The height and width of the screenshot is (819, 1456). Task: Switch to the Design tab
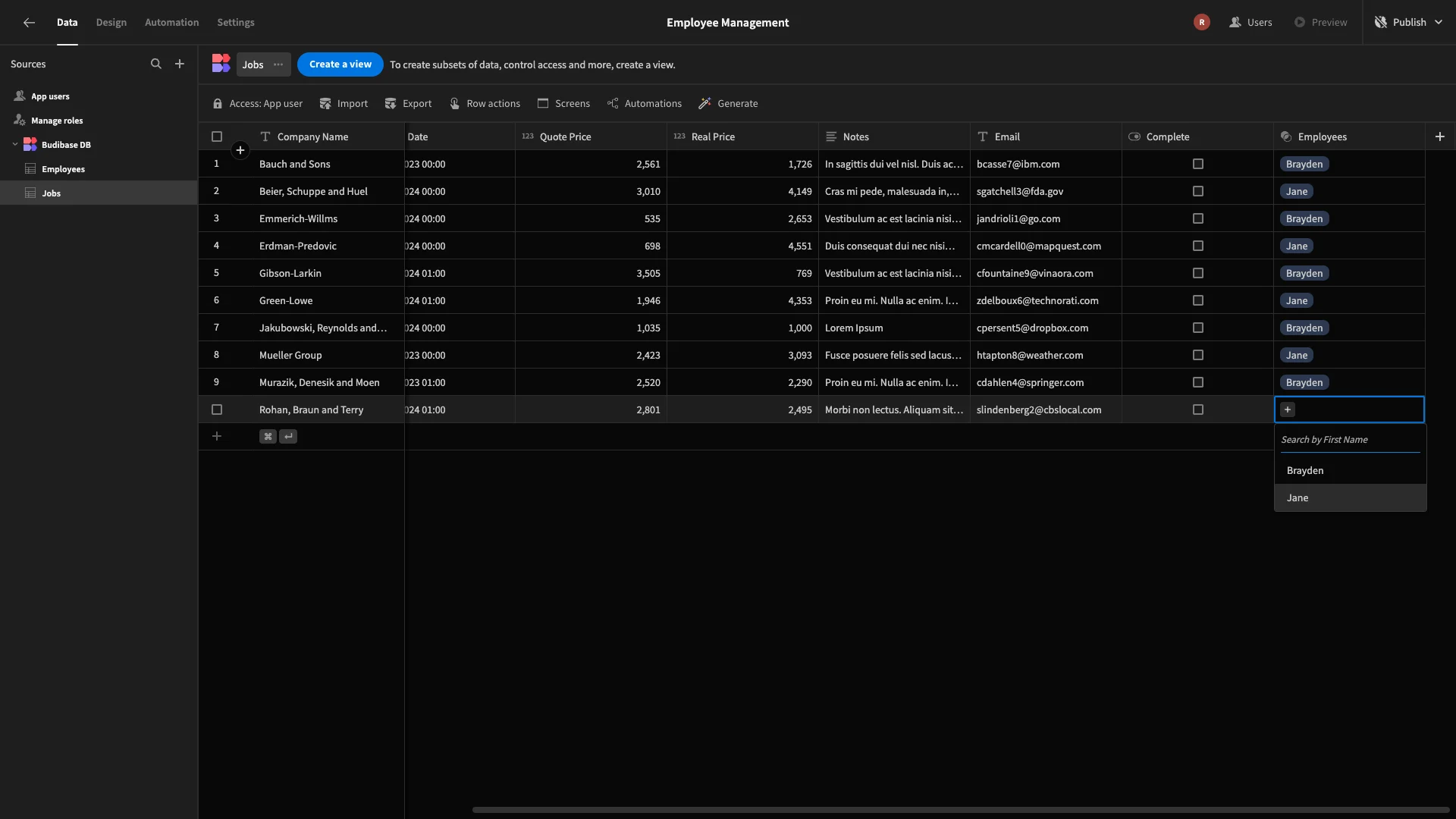click(111, 23)
